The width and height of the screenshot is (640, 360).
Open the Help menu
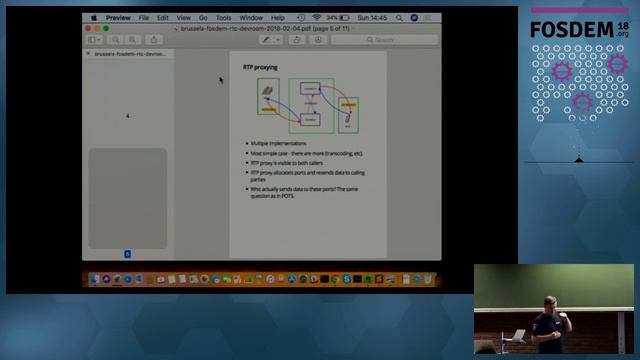(x=278, y=18)
